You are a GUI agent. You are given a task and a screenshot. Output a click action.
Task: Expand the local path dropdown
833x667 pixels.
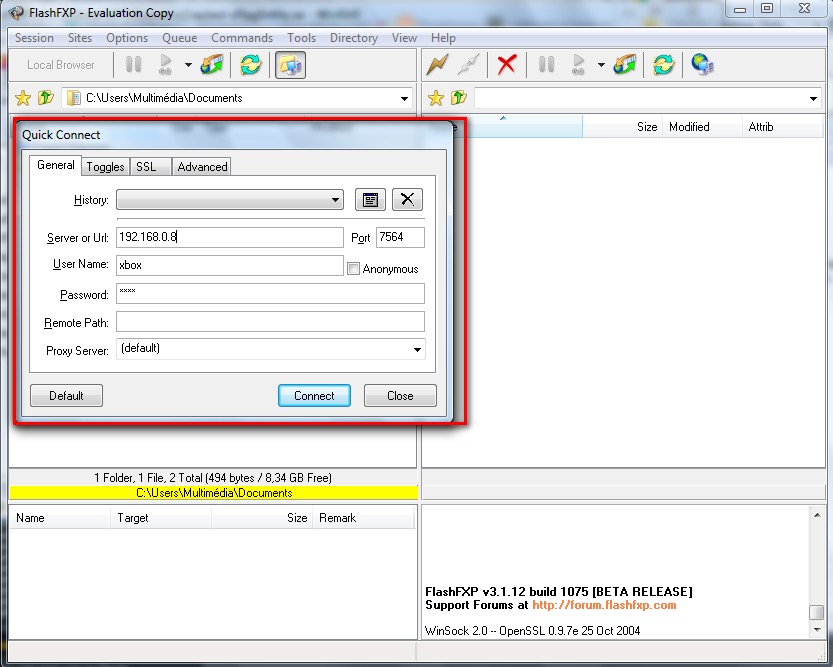click(x=404, y=98)
